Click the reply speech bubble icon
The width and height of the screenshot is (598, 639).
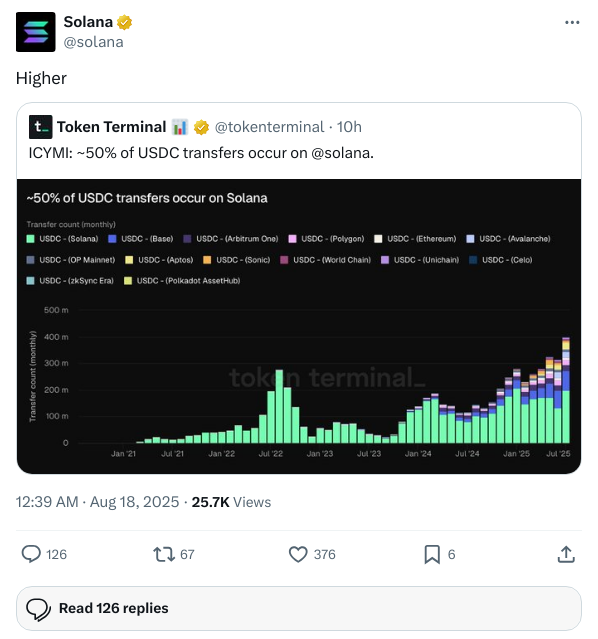click(31, 554)
